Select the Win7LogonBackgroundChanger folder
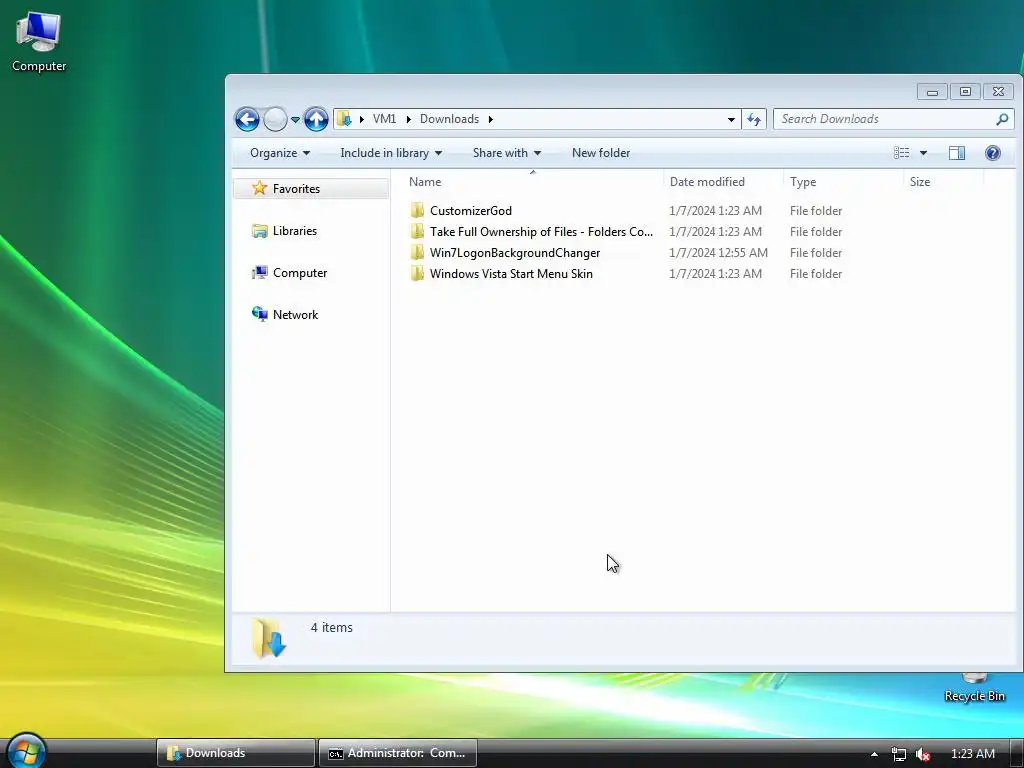1024x768 pixels. 515,252
